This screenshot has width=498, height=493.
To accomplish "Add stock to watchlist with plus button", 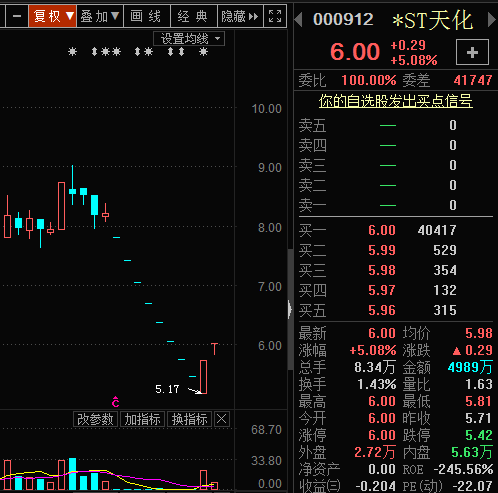I will (x=472, y=52).
